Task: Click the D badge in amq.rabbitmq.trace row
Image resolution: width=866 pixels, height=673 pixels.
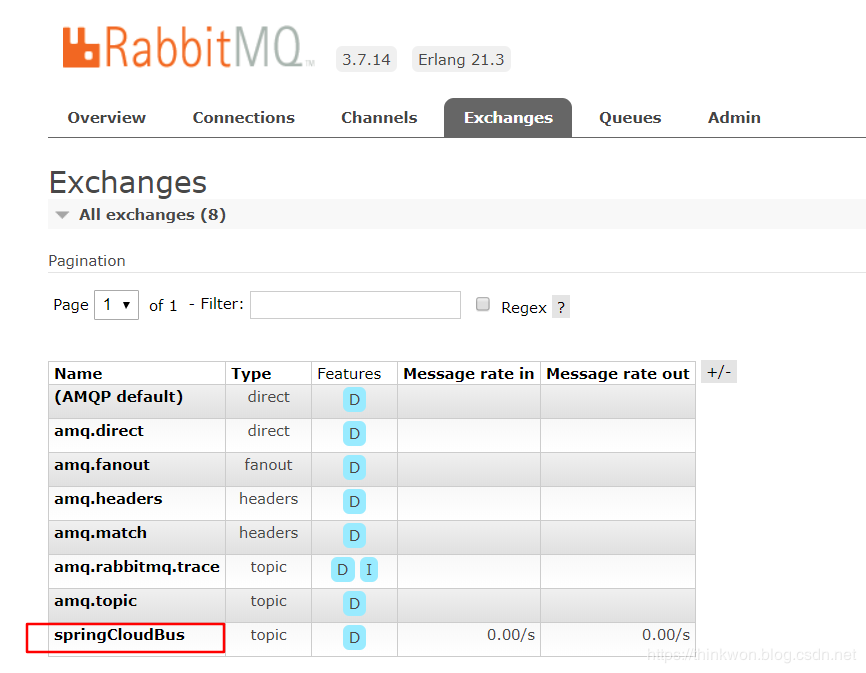Action: coord(343,570)
